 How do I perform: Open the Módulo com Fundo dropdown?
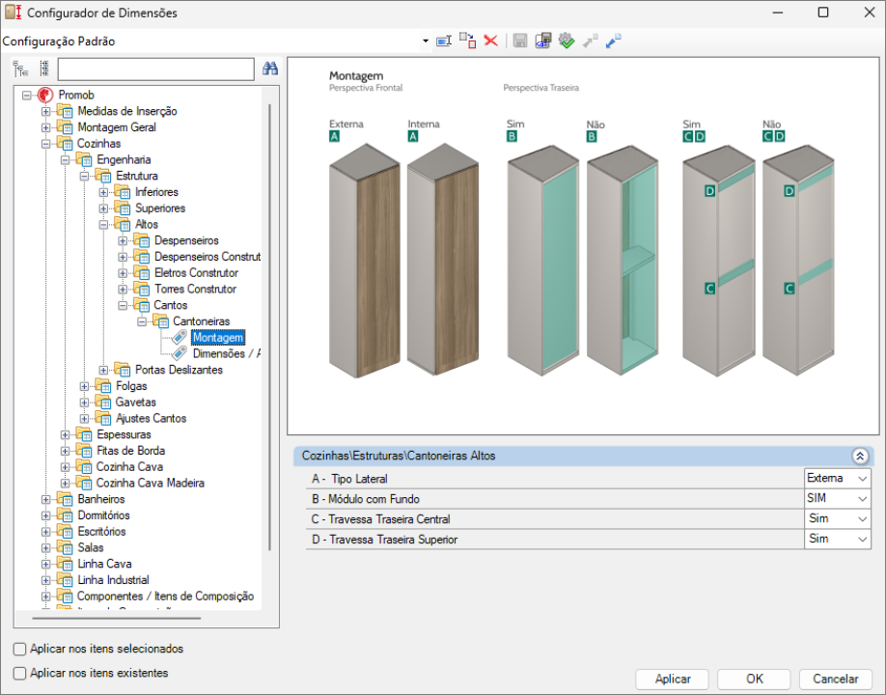click(x=837, y=499)
